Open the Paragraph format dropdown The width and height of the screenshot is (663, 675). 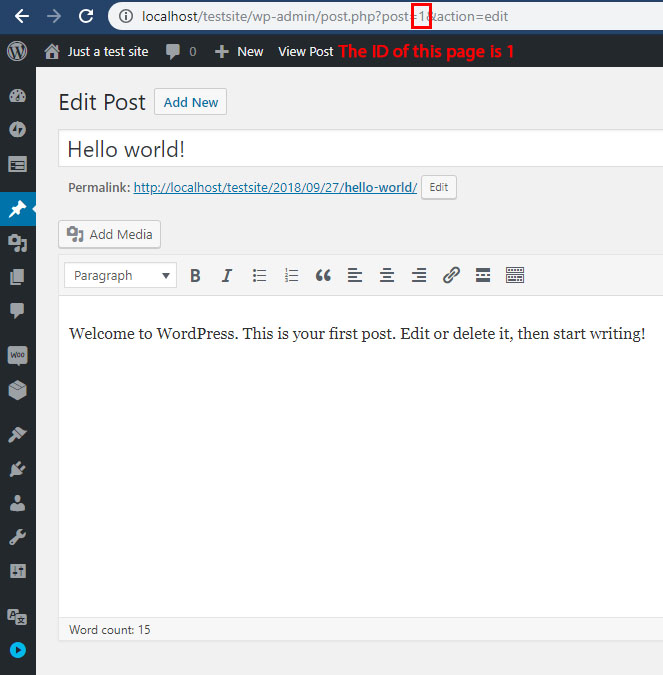pos(121,275)
